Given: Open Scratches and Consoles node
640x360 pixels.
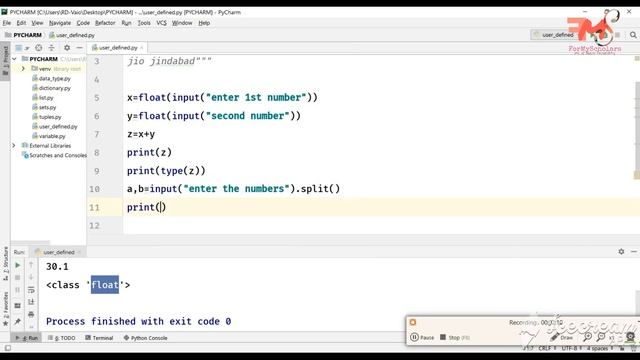Looking at the screenshot, I should click(54, 155).
